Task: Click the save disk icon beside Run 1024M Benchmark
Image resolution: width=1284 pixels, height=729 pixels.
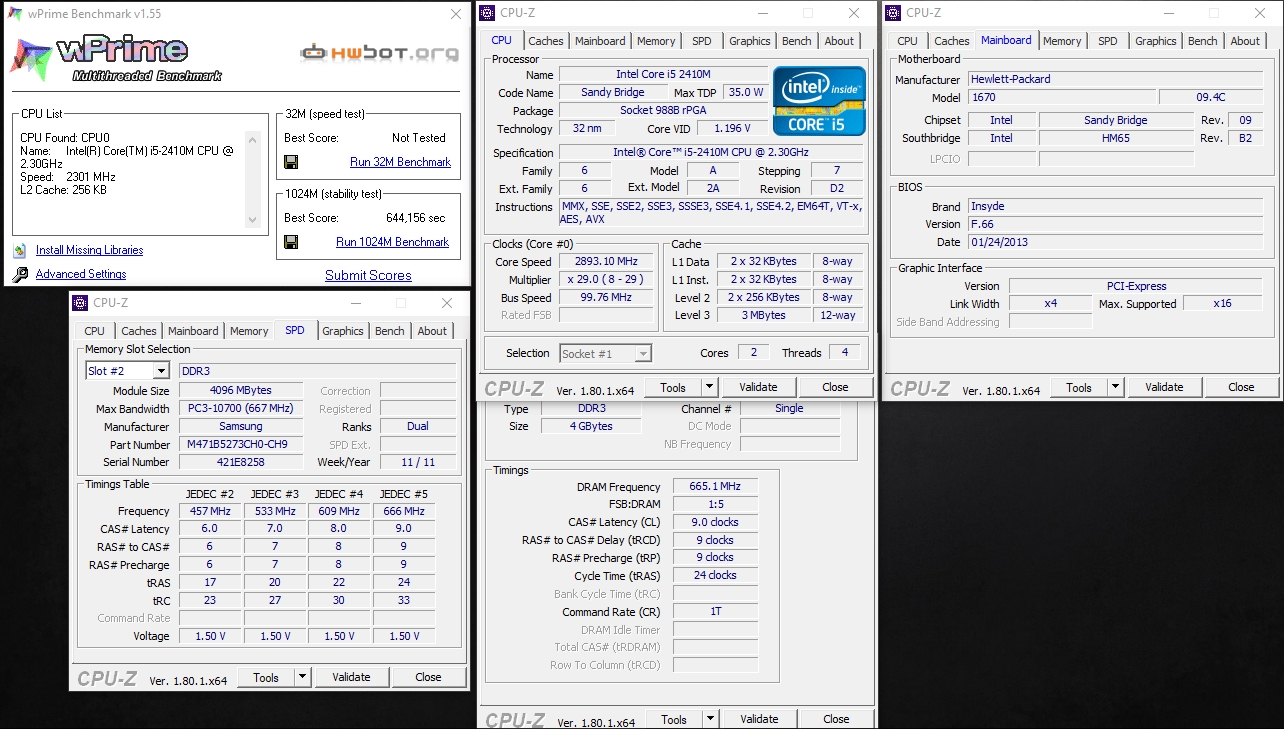Action: click(291, 242)
